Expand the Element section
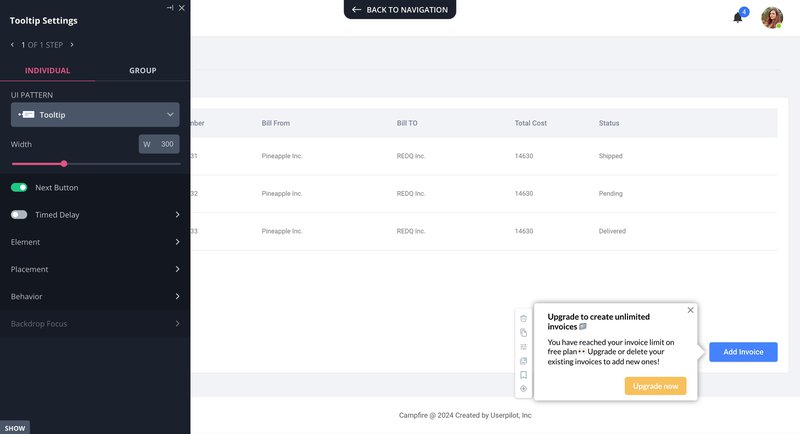Screen dimensions: 800x434 tap(95, 242)
